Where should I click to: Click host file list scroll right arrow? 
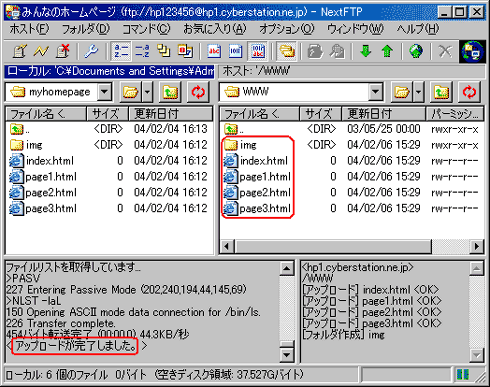477,247
